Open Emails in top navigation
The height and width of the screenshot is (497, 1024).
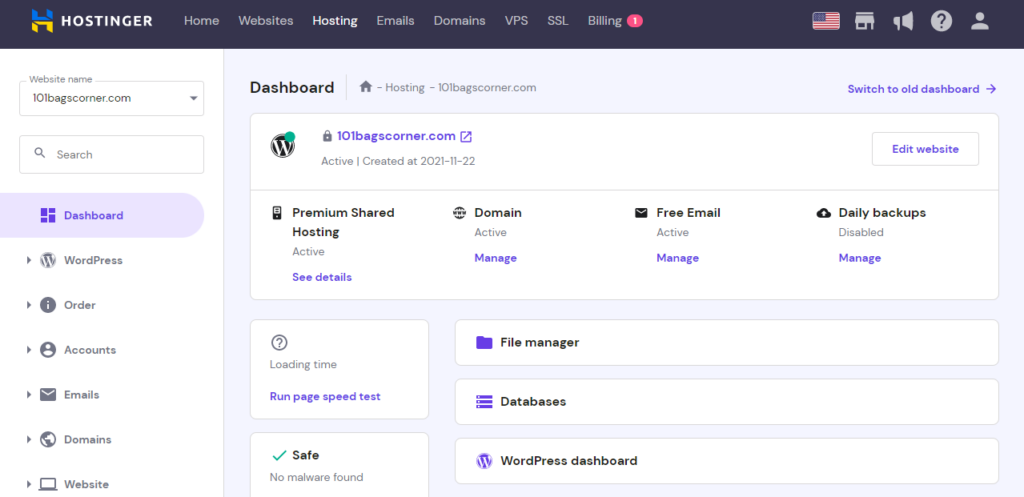pyautogui.click(x=395, y=21)
